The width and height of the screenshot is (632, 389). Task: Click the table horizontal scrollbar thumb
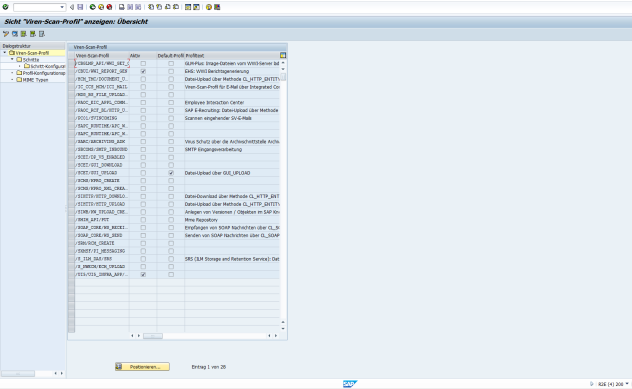click(153, 336)
